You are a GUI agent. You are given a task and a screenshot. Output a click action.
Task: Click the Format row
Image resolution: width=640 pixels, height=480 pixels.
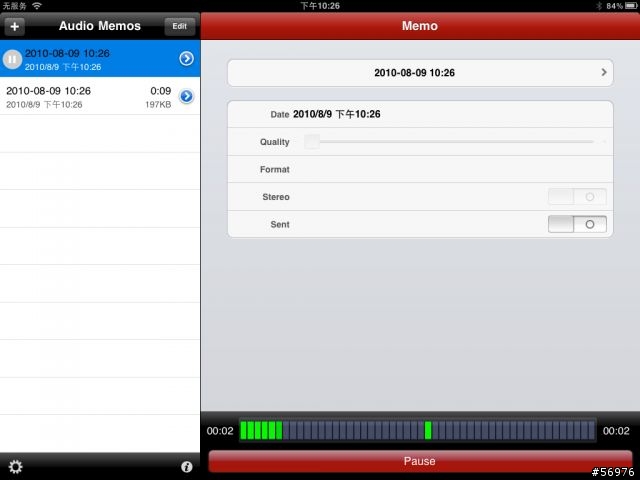[x=420, y=169]
